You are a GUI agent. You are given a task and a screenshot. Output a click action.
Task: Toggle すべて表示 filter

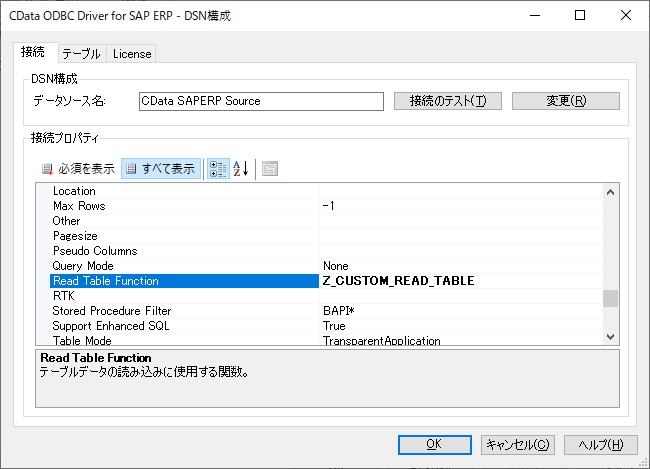tap(161, 168)
